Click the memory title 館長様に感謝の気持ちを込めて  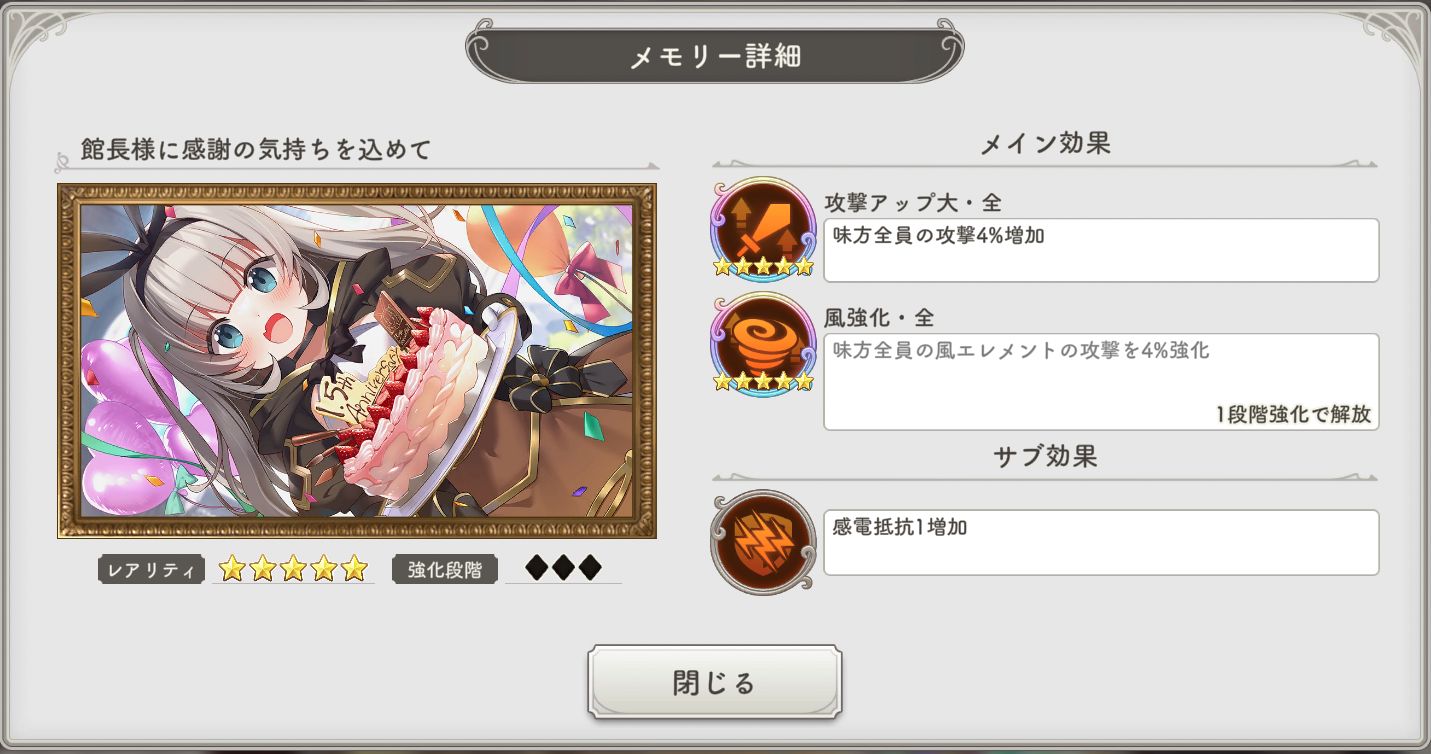tap(256, 150)
